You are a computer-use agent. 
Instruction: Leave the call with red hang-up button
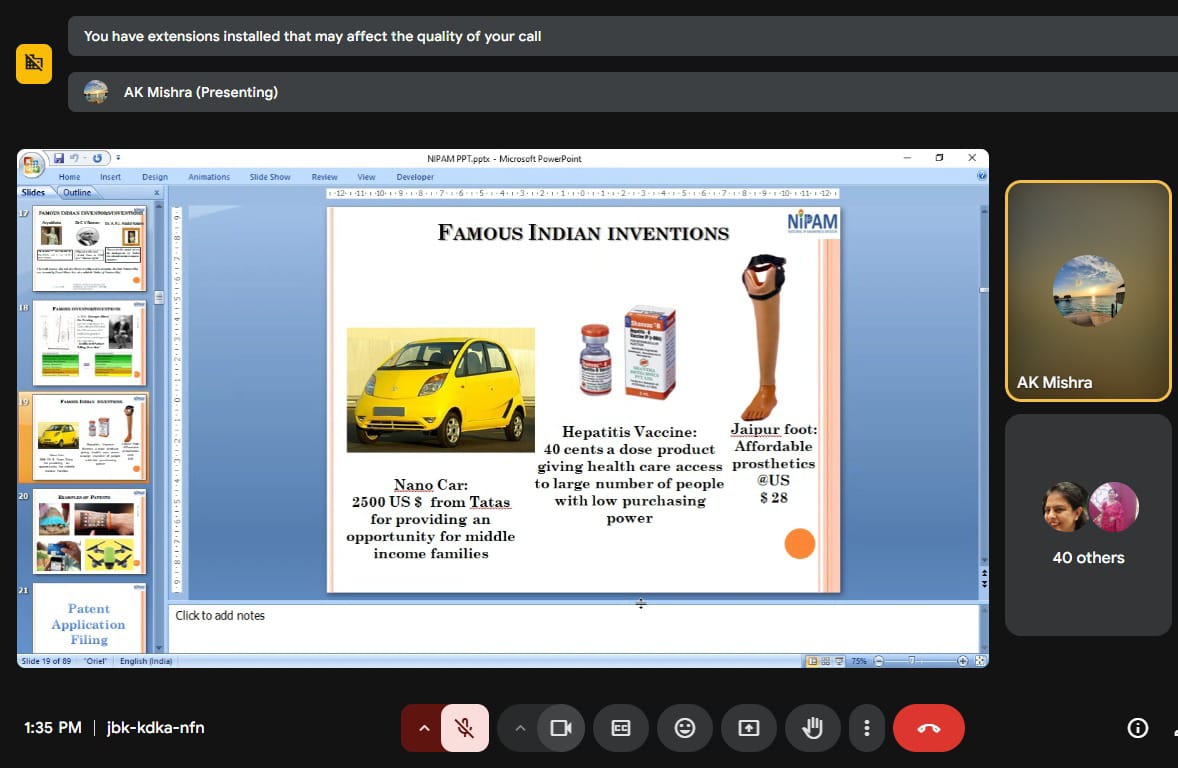point(929,727)
